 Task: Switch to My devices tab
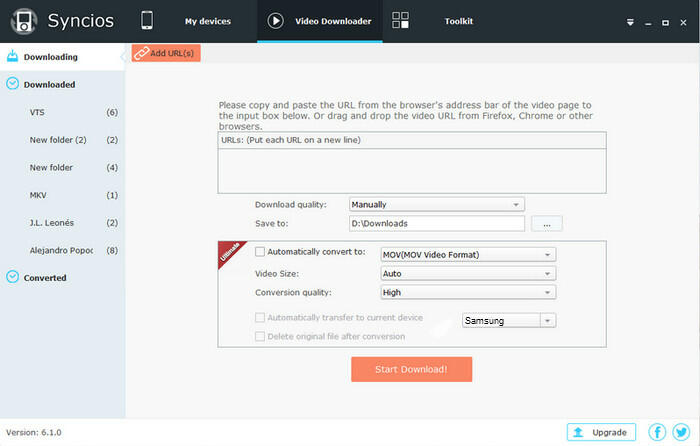click(x=208, y=21)
